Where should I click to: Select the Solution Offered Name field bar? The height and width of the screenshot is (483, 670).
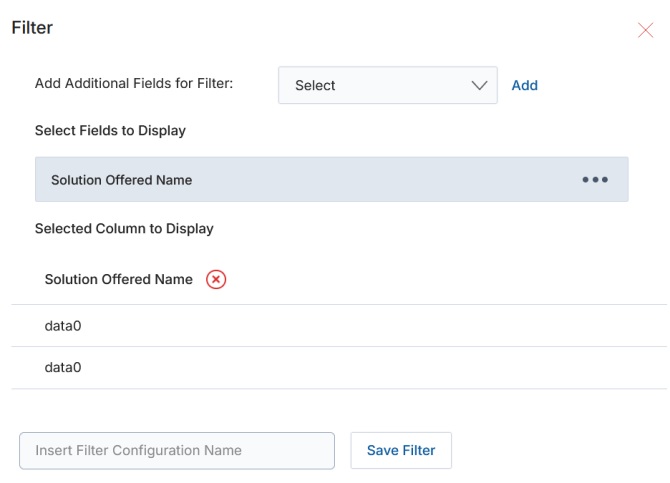pyautogui.click(x=332, y=180)
